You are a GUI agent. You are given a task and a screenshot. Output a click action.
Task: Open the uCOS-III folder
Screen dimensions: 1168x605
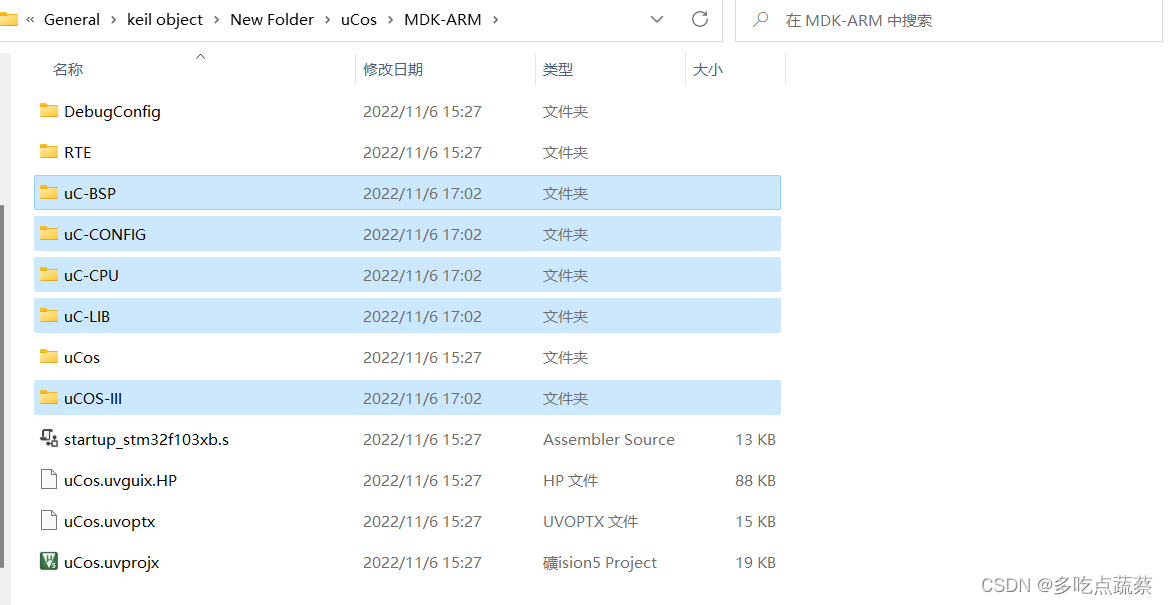[93, 397]
